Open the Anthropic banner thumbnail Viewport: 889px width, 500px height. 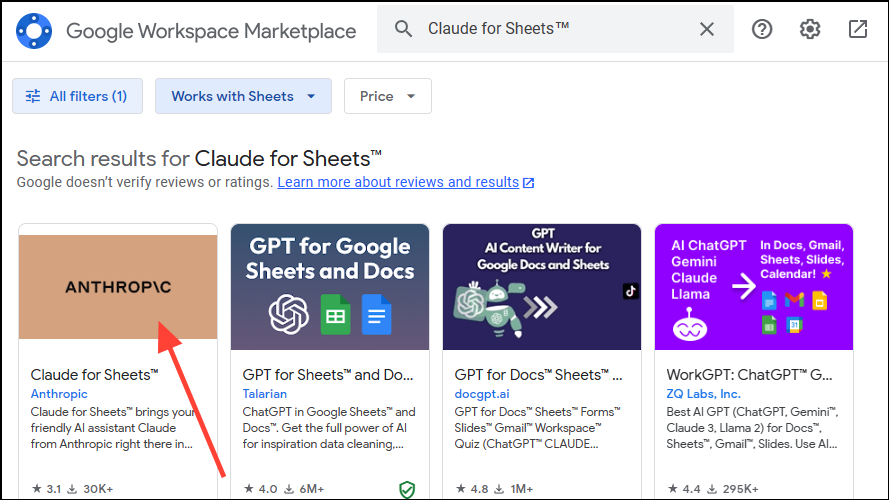118,287
